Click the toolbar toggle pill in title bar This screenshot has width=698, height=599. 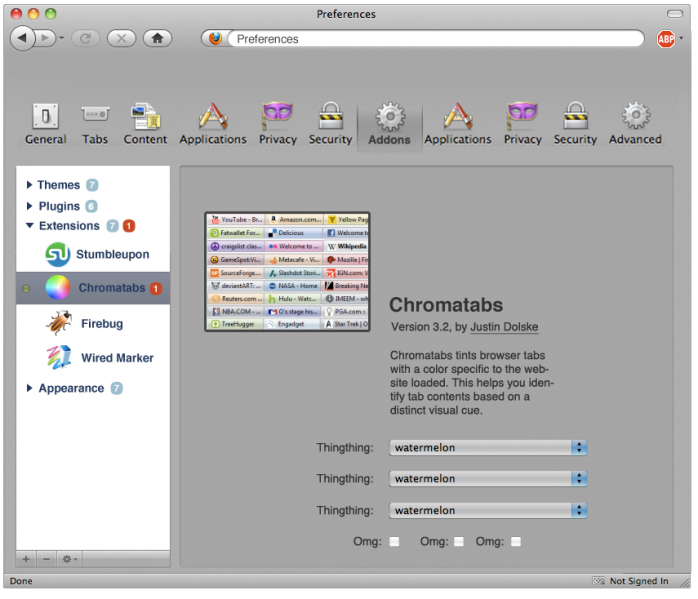(x=675, y=14)
